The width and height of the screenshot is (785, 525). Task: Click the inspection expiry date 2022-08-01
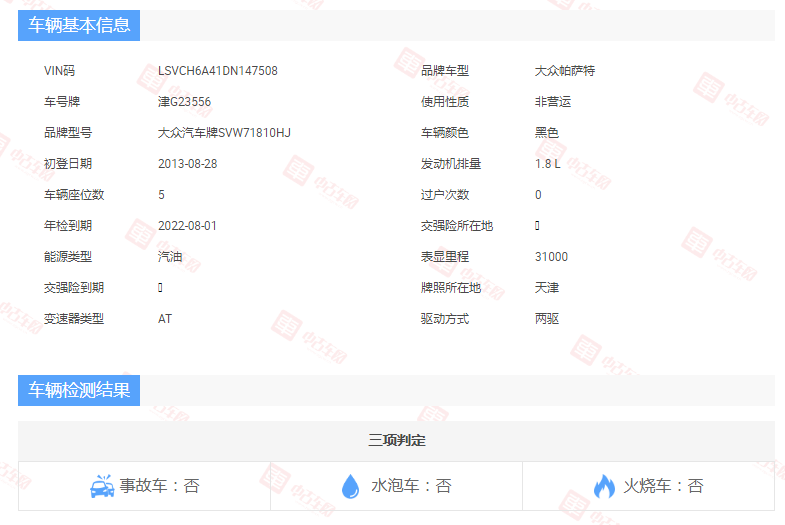pyautogui.click(x=187, y=226)
